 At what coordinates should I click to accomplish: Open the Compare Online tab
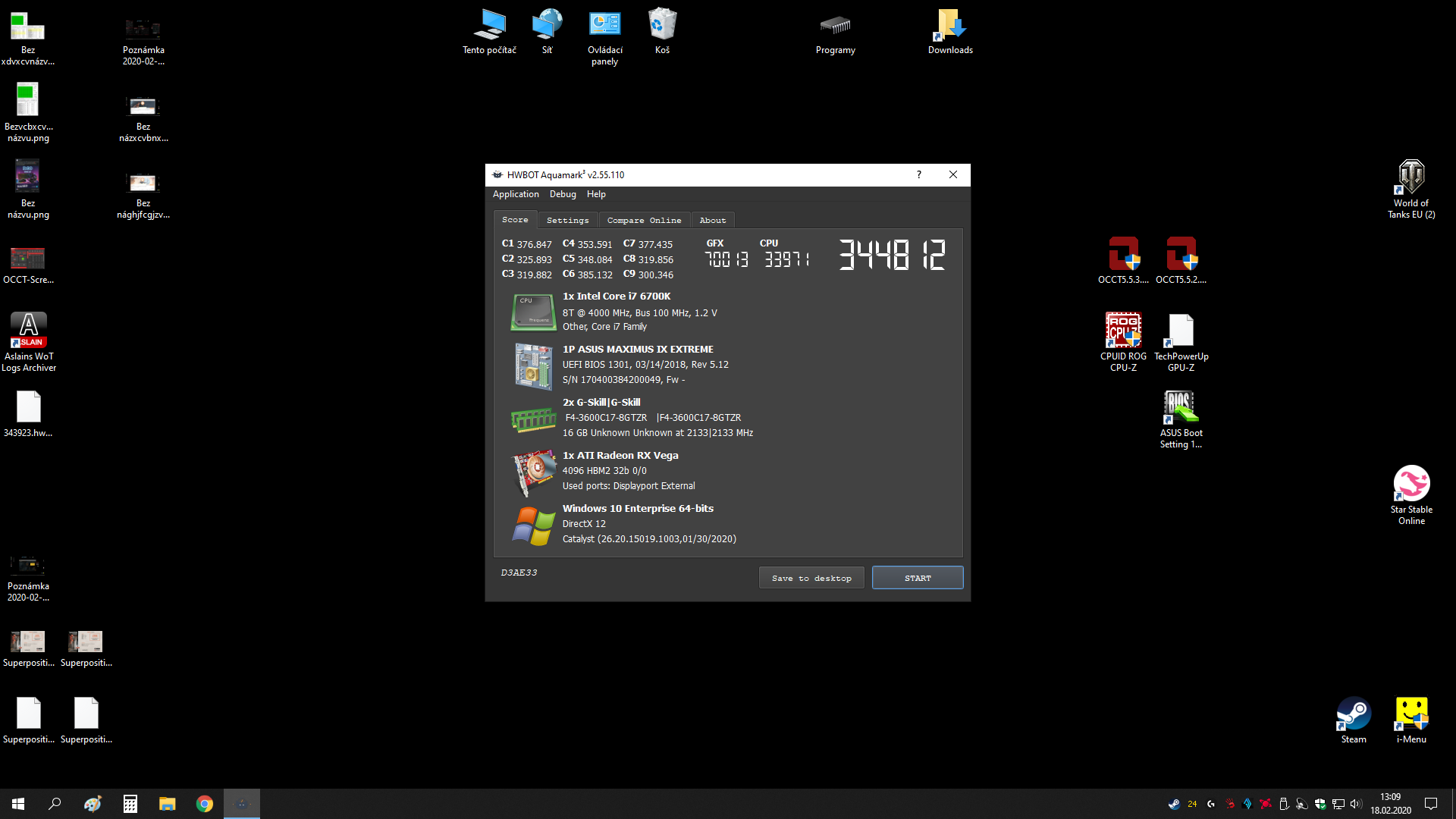(x=644, y=220)
